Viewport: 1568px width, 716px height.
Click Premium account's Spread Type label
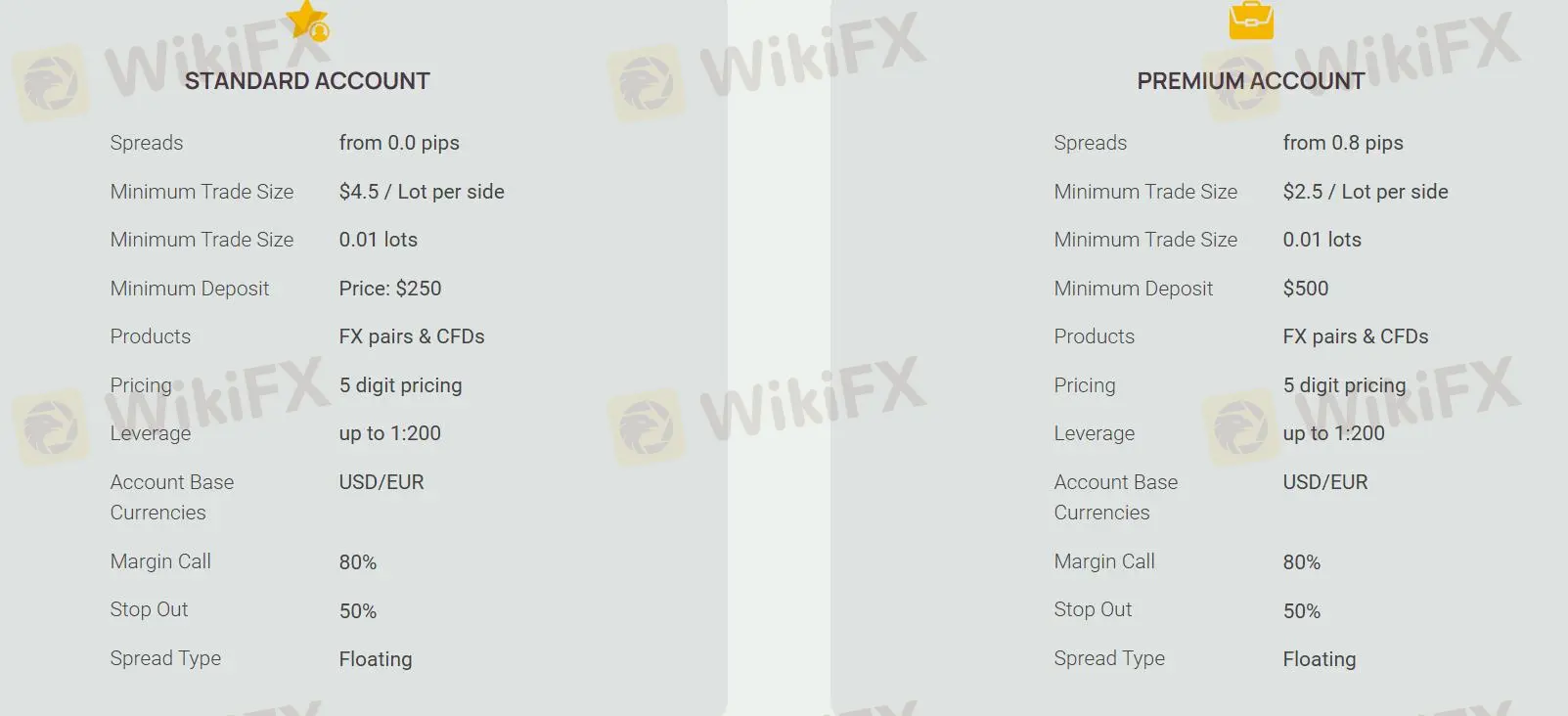[x=1109, y=658]
